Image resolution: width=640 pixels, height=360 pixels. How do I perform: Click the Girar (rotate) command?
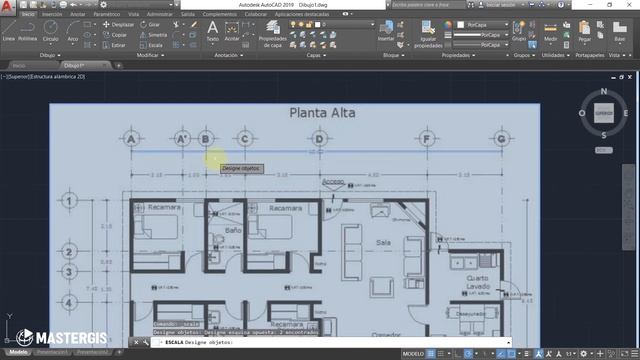pyautogui.click(x=150, y=24)
